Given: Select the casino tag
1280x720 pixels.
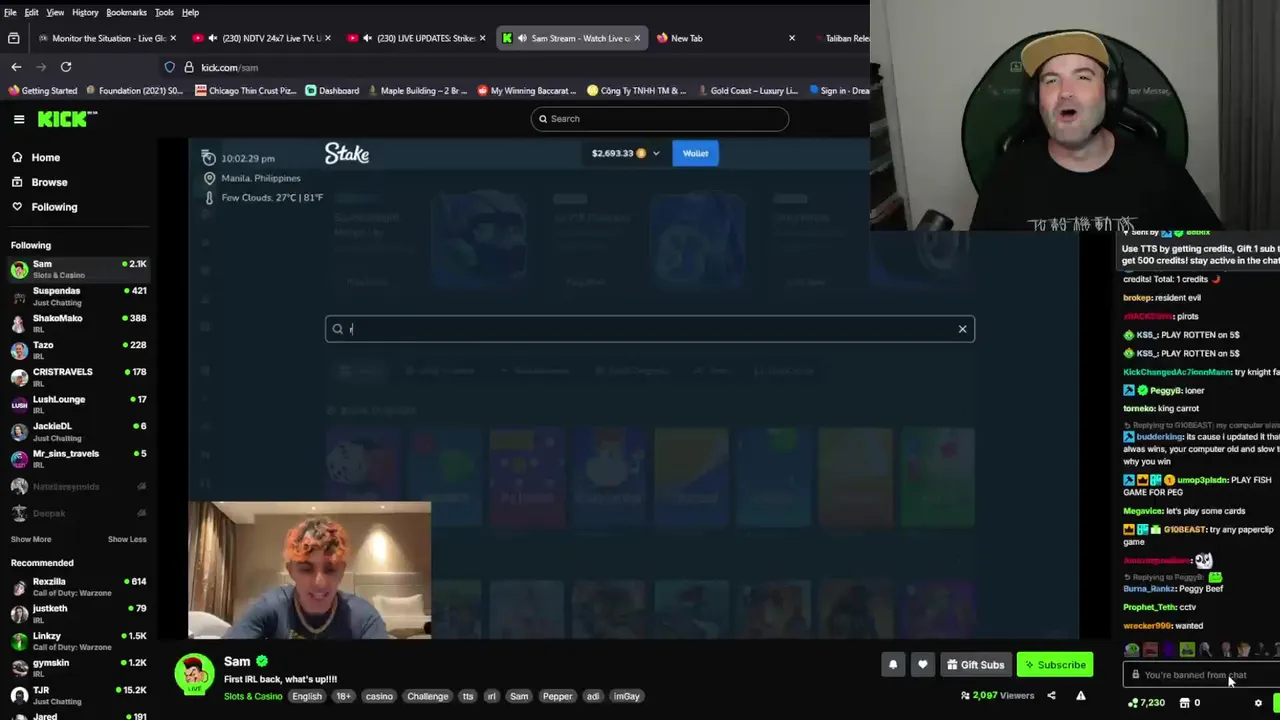Looking at the screenshot, I should pos(379,696).
